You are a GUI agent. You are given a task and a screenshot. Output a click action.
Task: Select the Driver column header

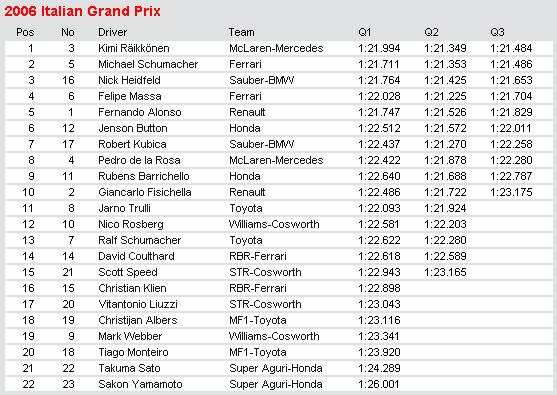point(112,32)
